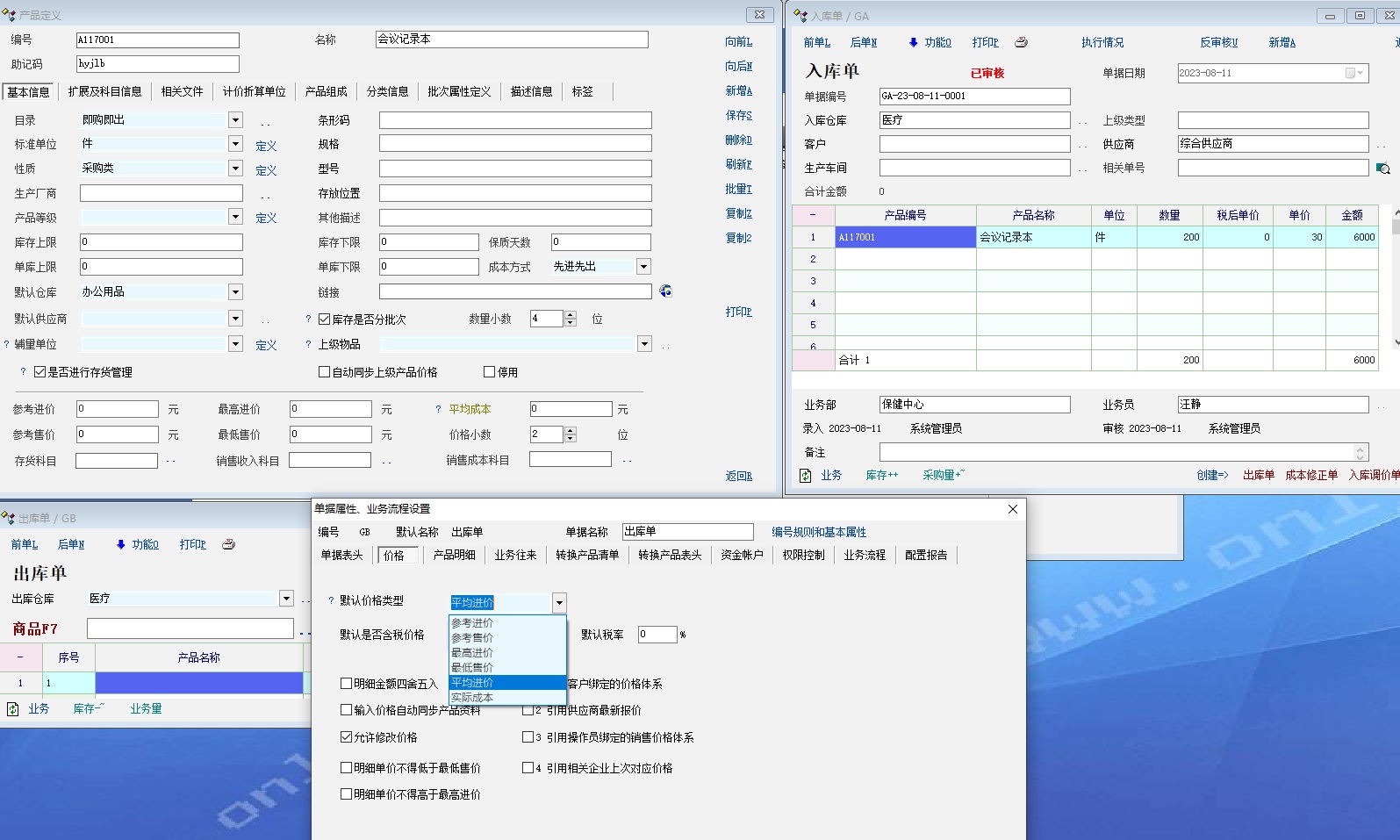Click the blue down arrow beside 功能 in 入库单

913,42
